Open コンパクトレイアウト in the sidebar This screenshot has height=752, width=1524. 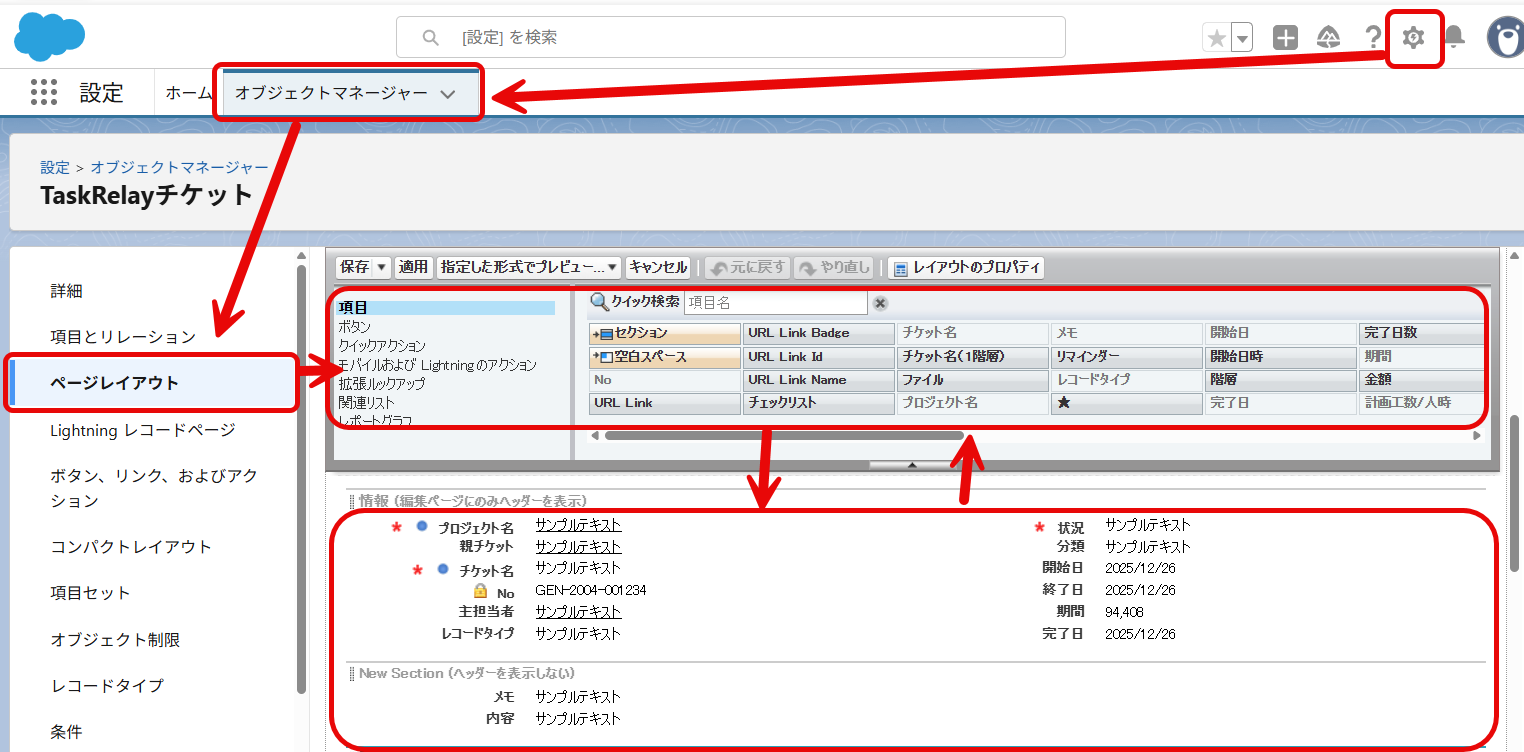(131, 547)
